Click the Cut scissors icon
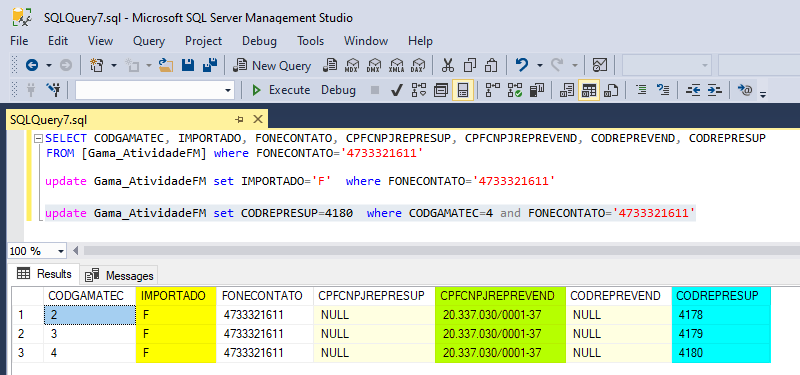800x375 pixels. [448, 65]
